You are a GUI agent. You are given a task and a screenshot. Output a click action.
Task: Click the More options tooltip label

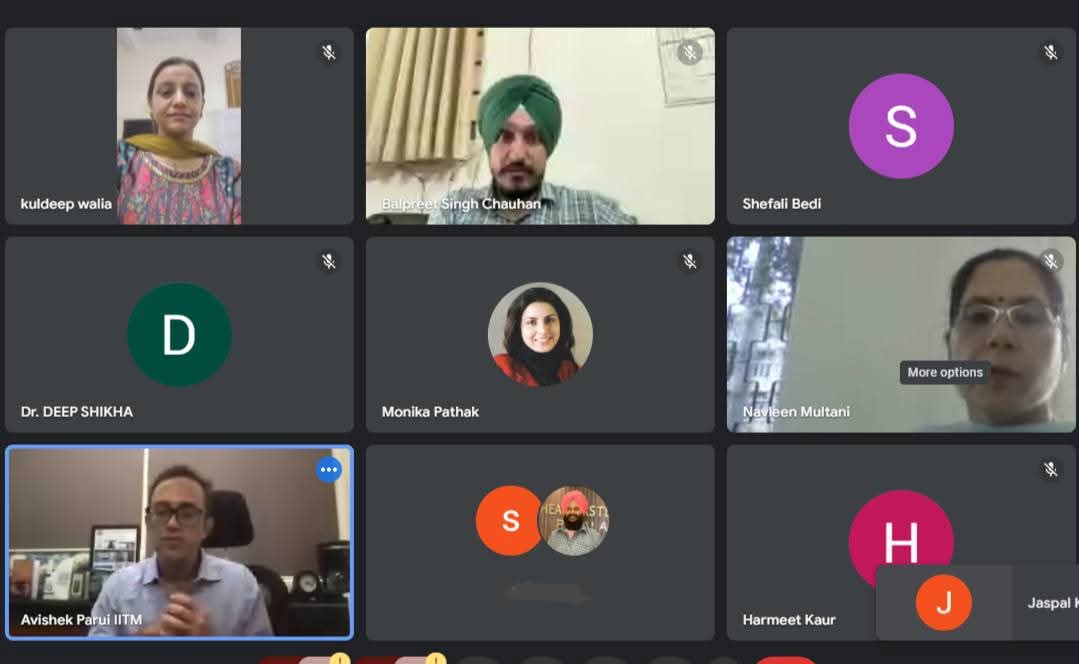click(x=945, y=372)
